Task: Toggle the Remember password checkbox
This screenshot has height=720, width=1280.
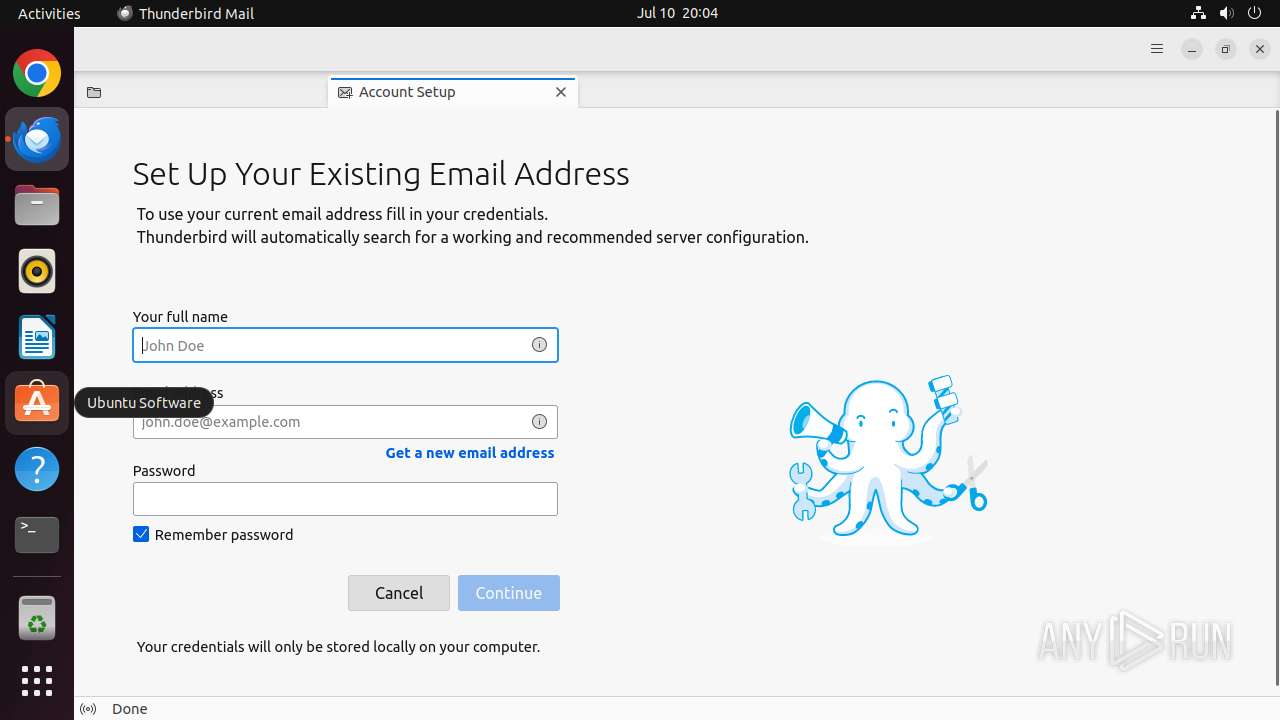Action: [x=141, y=535]
